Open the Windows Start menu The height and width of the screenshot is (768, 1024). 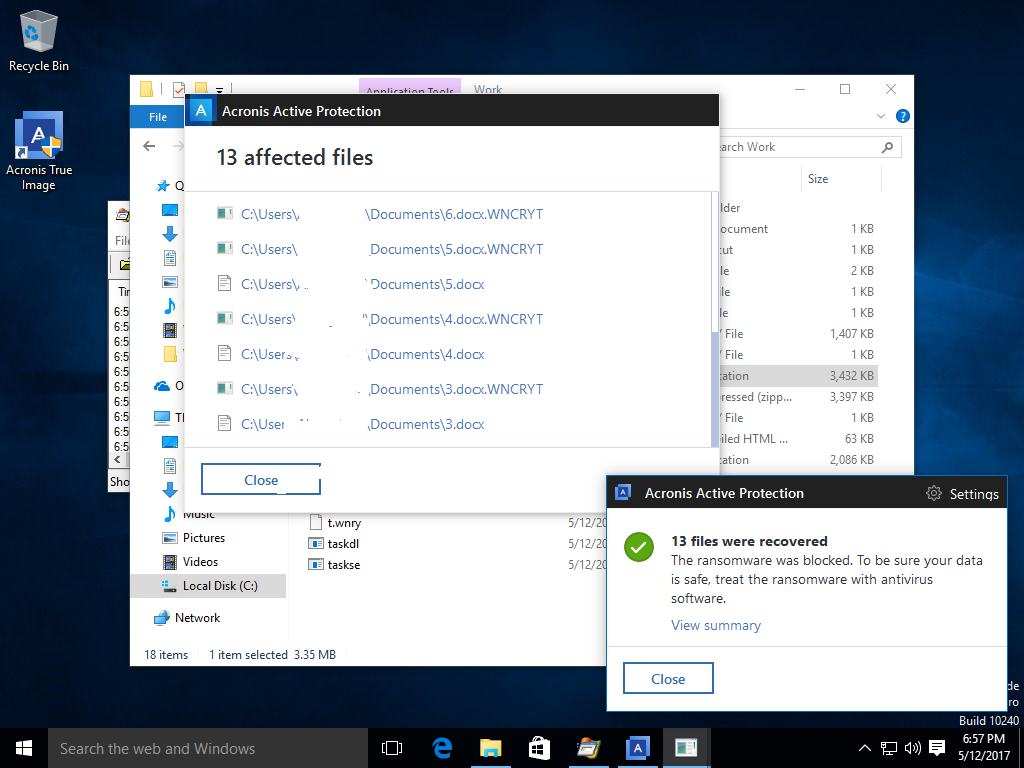(24, 748)
